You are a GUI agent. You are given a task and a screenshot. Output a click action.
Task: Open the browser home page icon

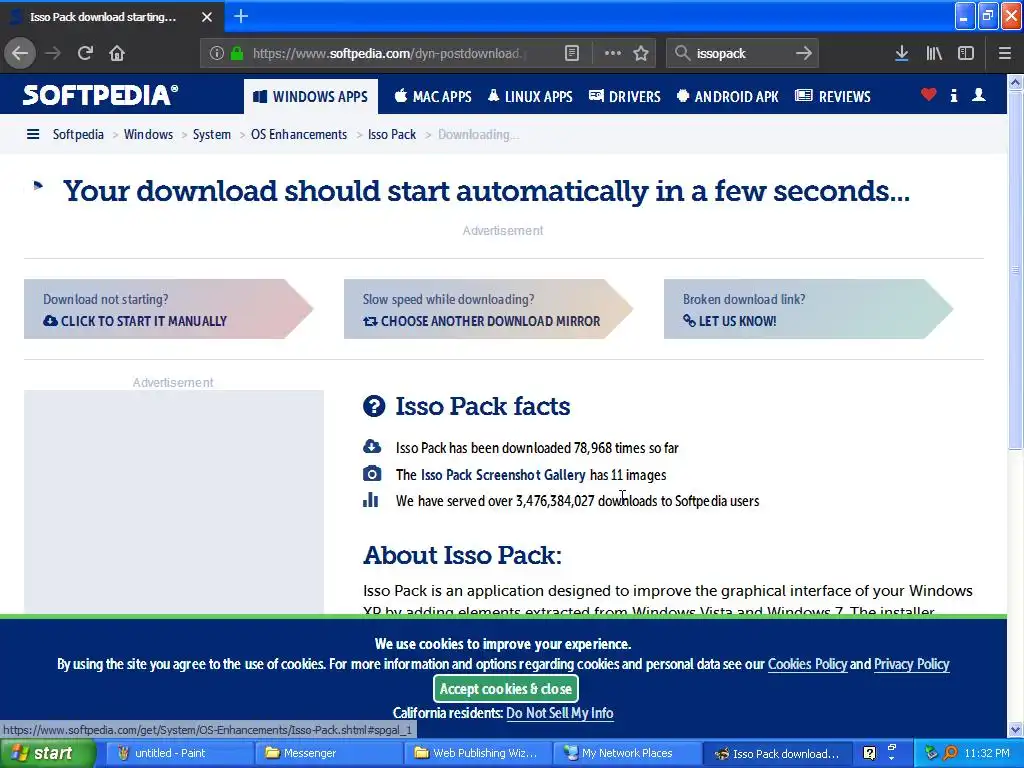(x=117, y=54)
